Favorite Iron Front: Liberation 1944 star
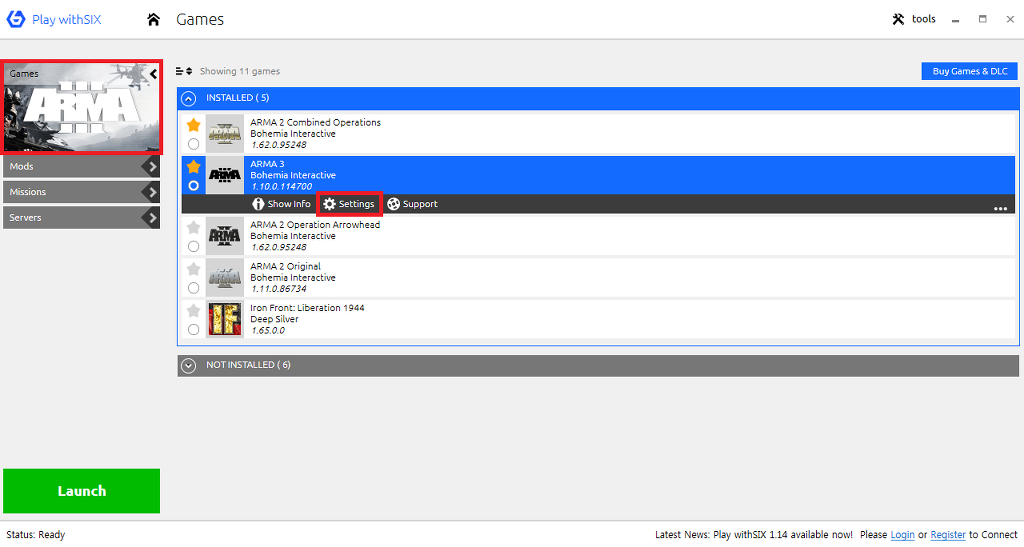1024x547 pixels. [x=193, y=310]
